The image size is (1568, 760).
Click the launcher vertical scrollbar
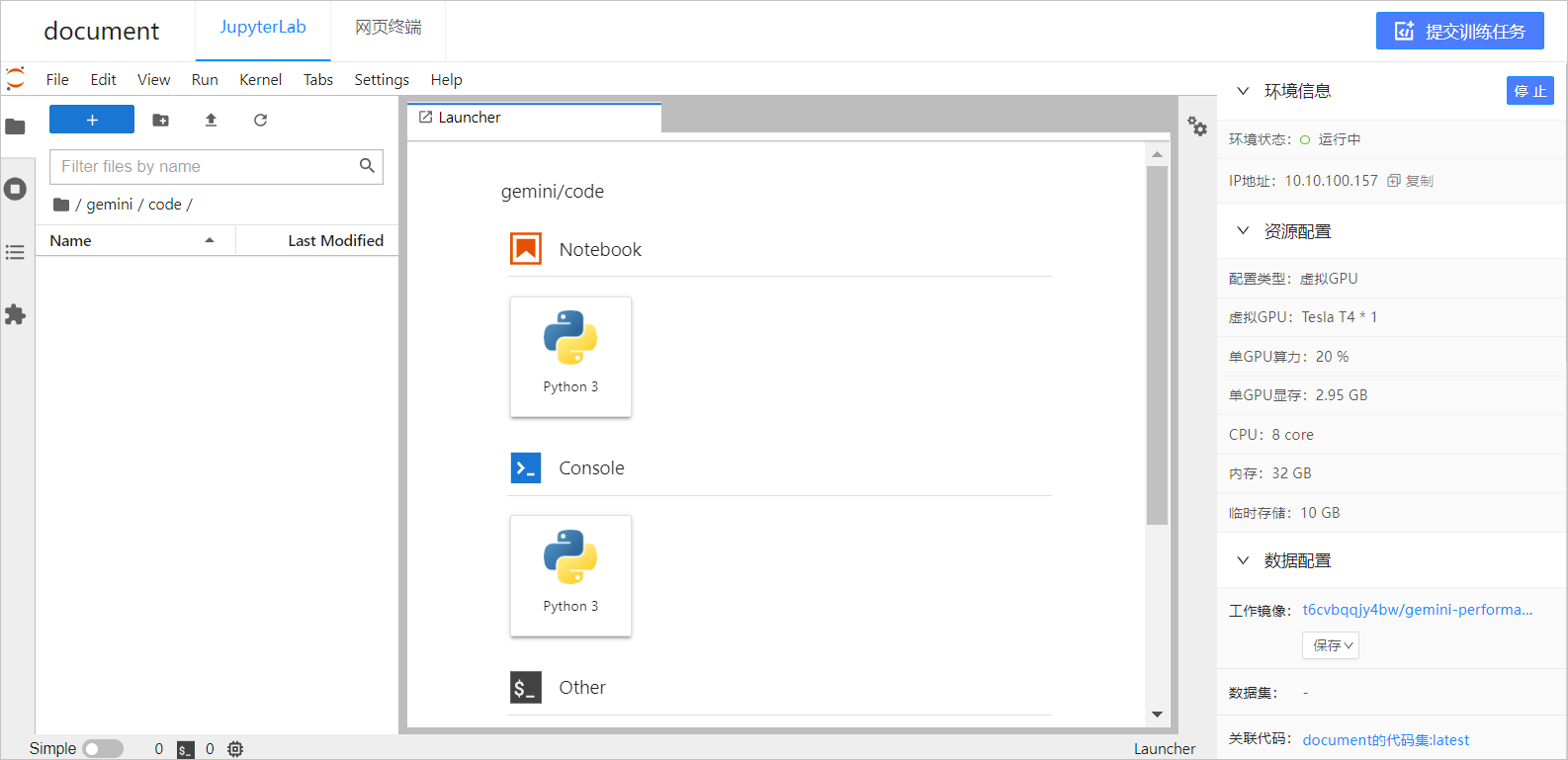1157,344
